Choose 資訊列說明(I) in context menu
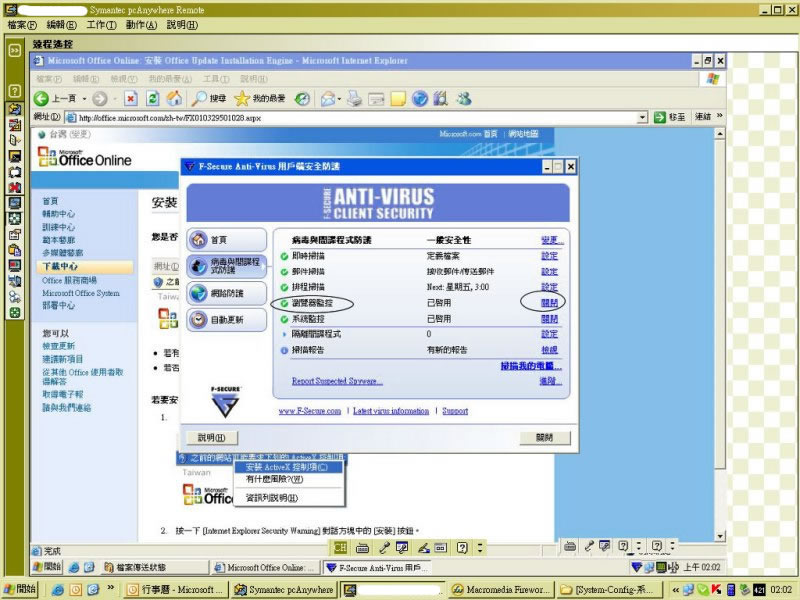The height and width of the screenshot is (600, 800). [288, 498]
